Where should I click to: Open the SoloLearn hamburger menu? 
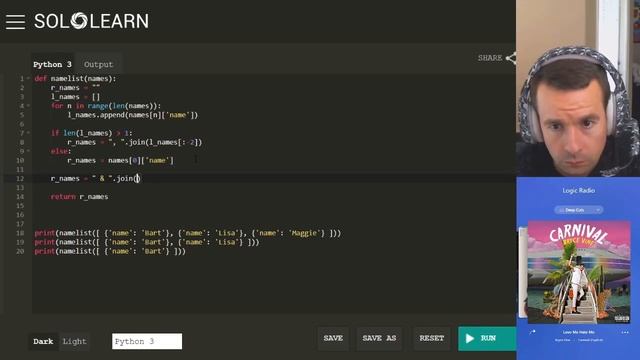[16, 22]
